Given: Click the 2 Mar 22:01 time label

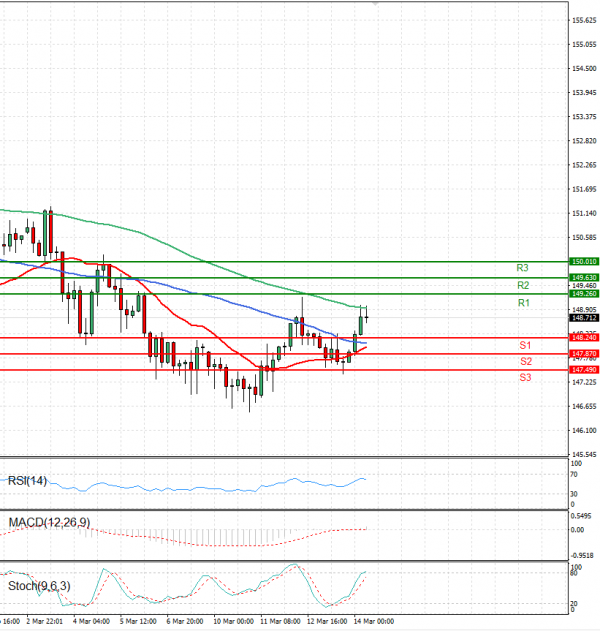Looking at the screenshot, I should pyautogui.click(x=45, y=621).
